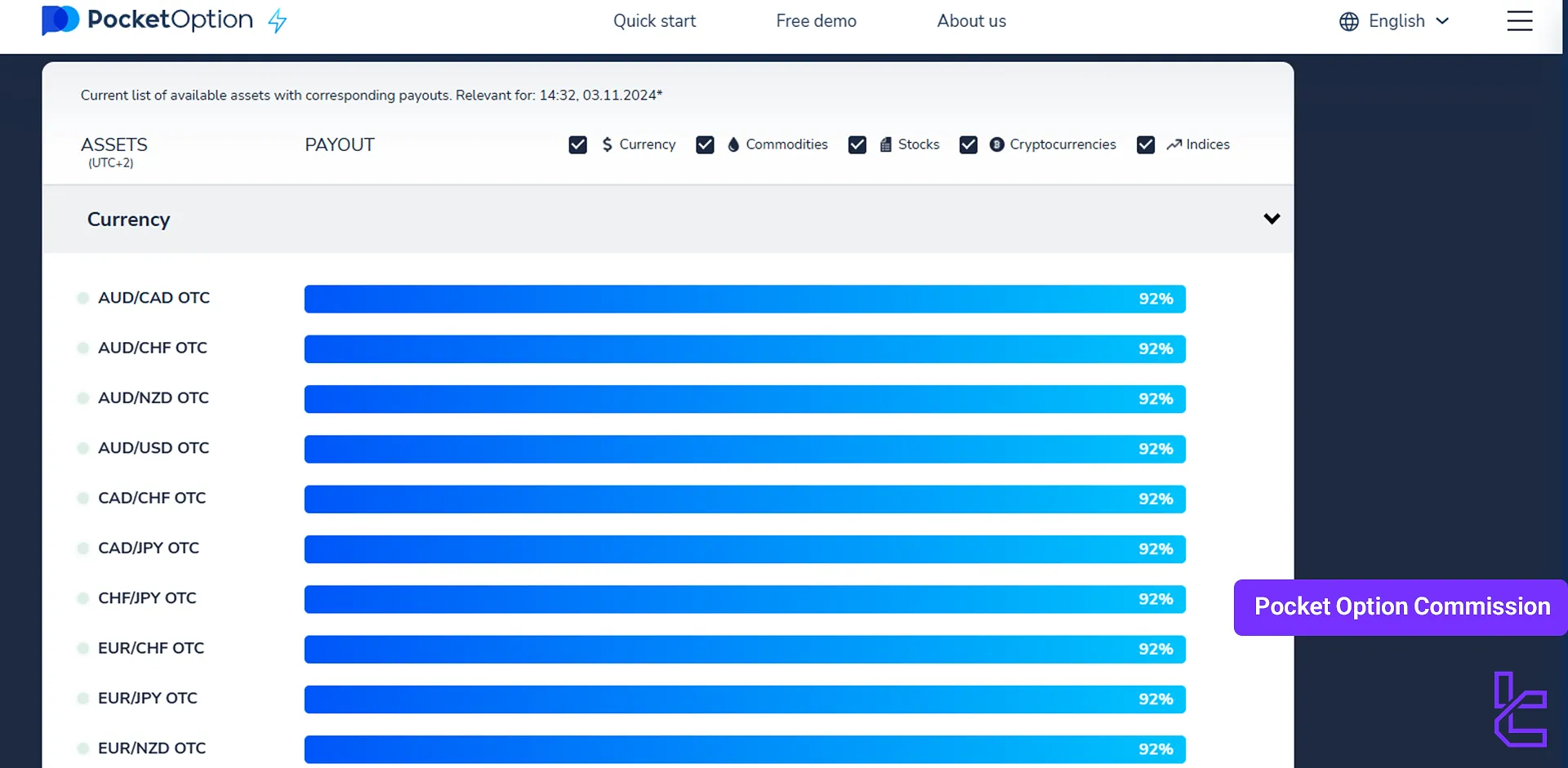Click status dot beside CAD/CHF OTC
The height and width of the screenshot is (768, 1568).
pos(82,498)
